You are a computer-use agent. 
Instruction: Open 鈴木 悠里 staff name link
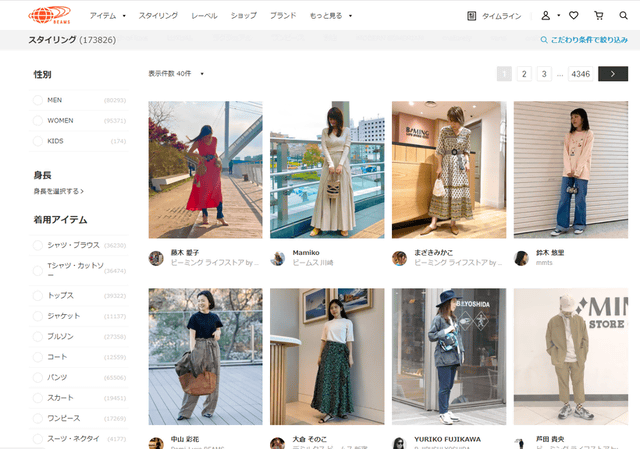550,253
